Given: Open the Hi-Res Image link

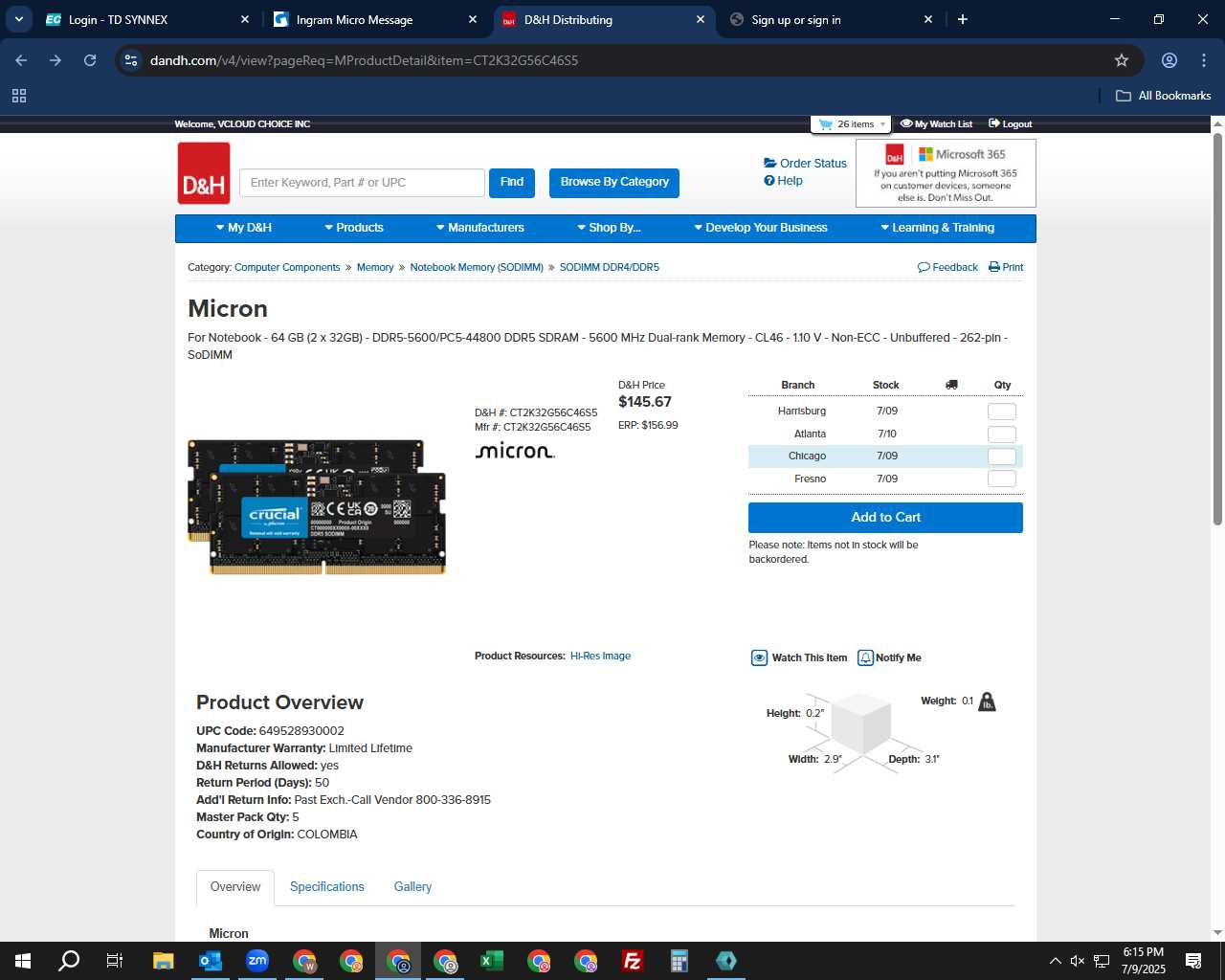Looking at the screenshot, I should pyautogui.click(x=600, y=657).
